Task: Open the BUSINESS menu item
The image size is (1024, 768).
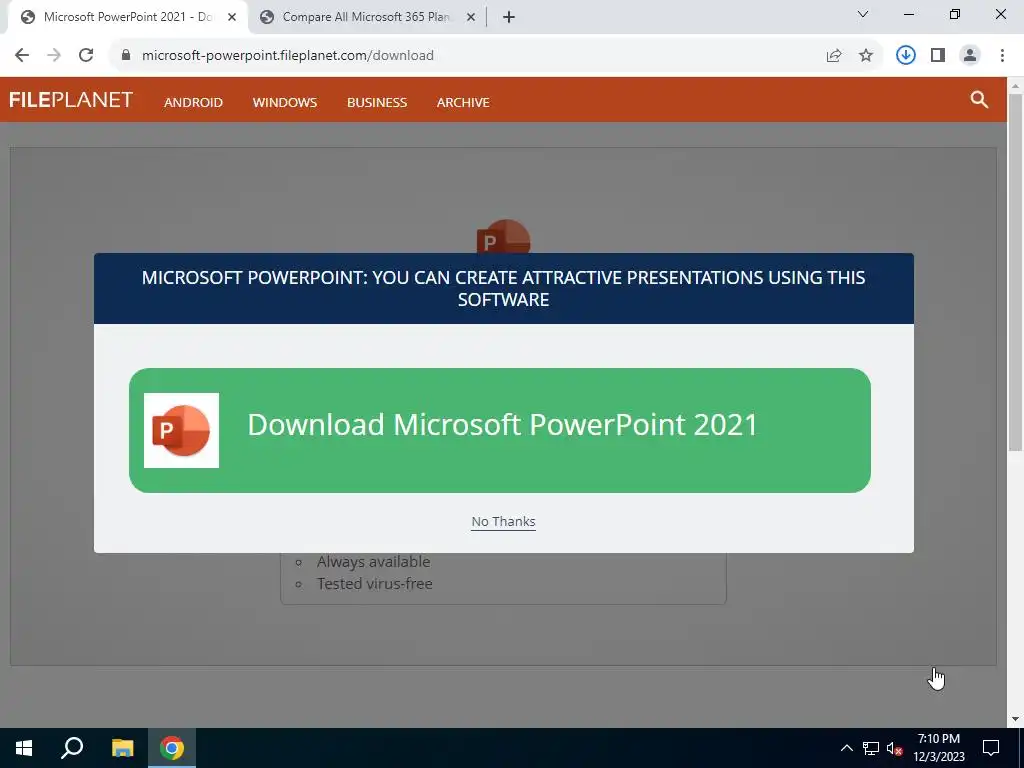Action: (x=377, y=103)
